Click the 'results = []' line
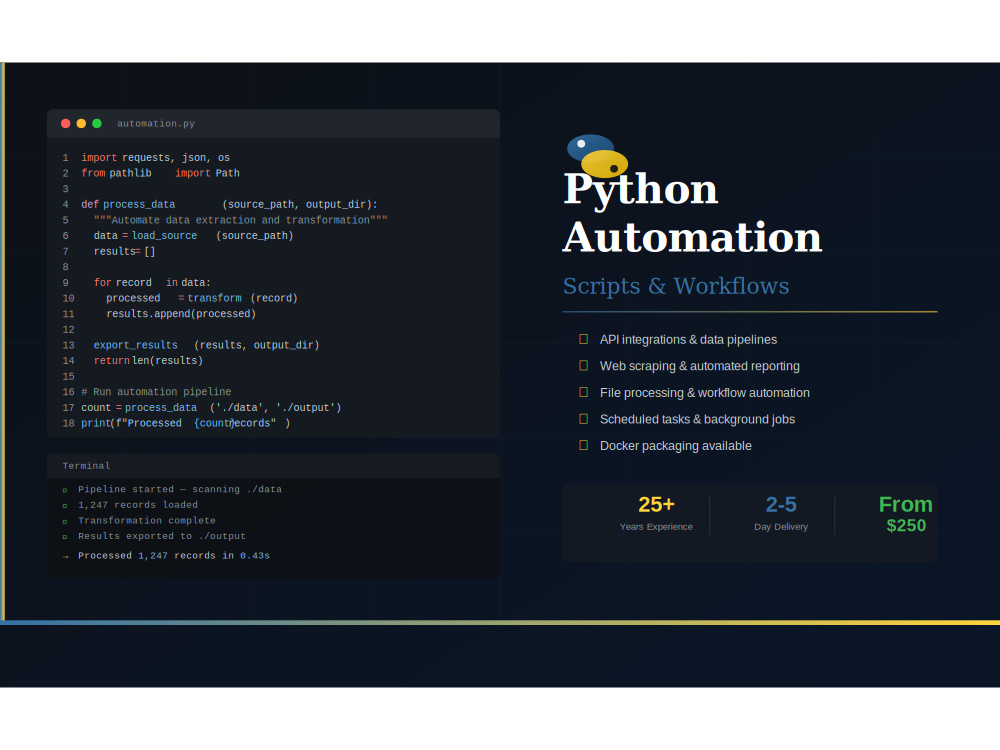 (124, 251)
